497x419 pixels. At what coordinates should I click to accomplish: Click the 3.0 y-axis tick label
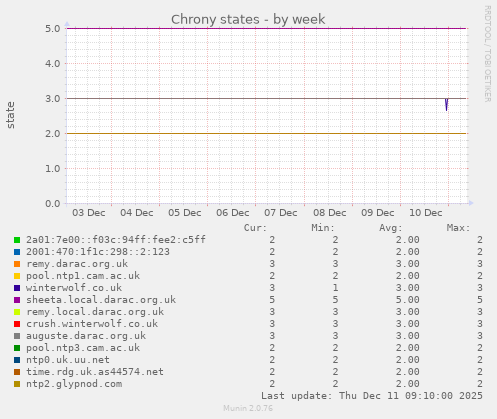53,99
